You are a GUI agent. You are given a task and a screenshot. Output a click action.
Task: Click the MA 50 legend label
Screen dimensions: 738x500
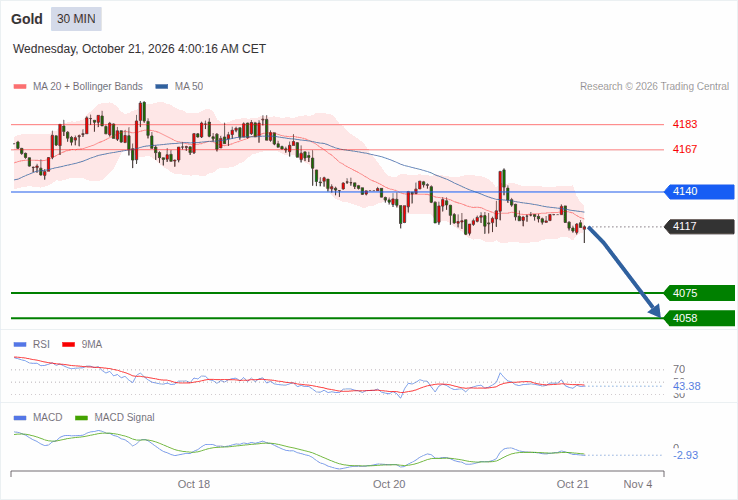tap(189, 87)
